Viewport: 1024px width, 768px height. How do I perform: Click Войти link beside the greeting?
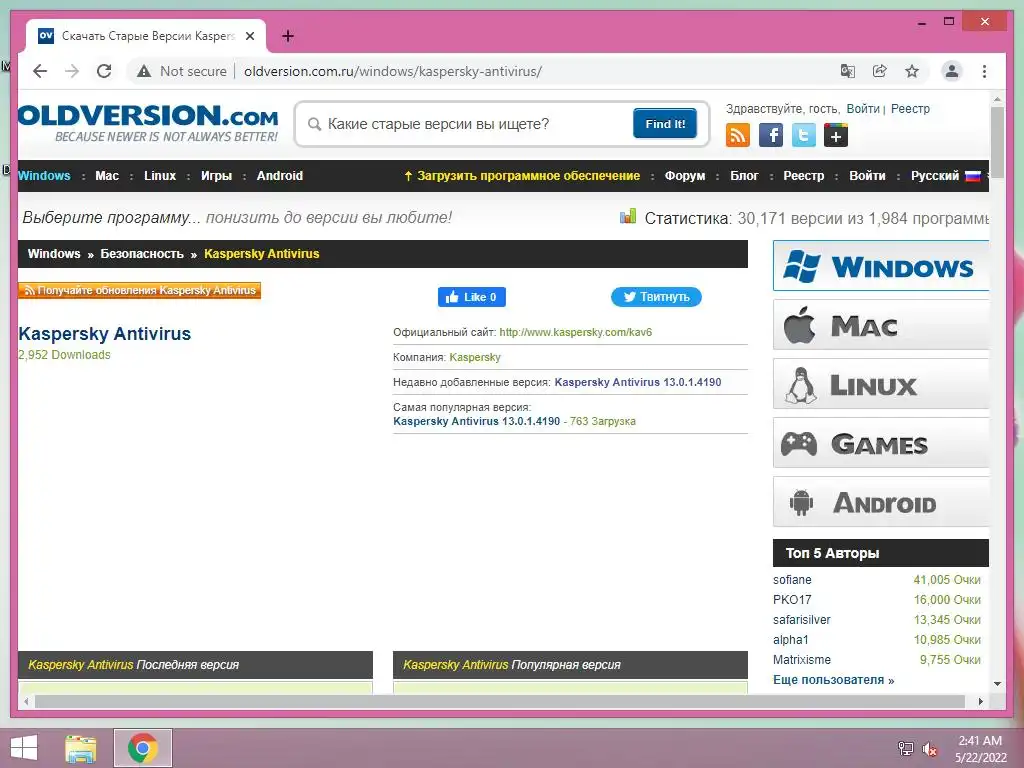863,109
